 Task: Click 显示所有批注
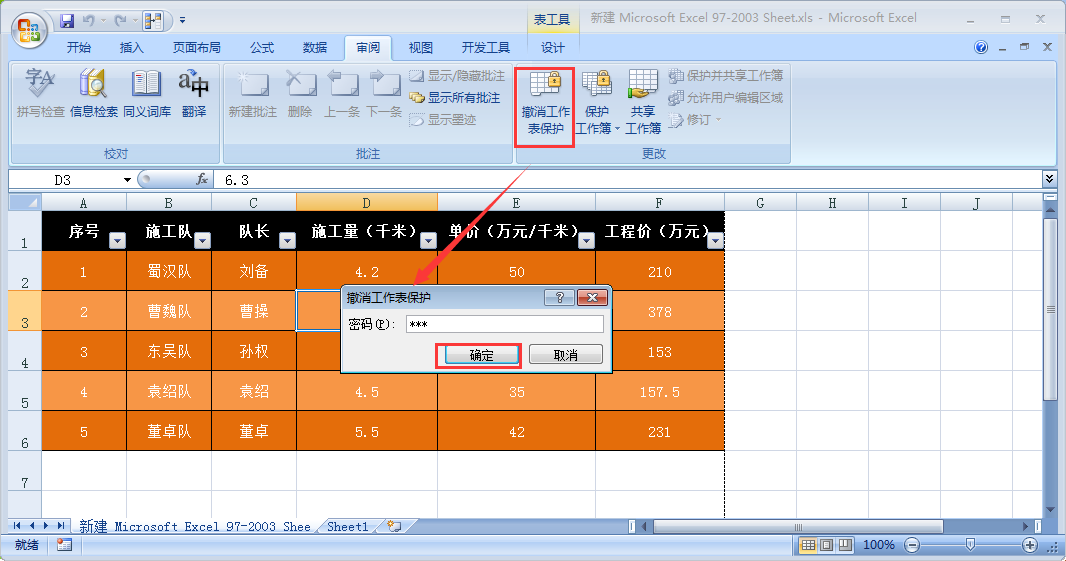coord(455,98)
